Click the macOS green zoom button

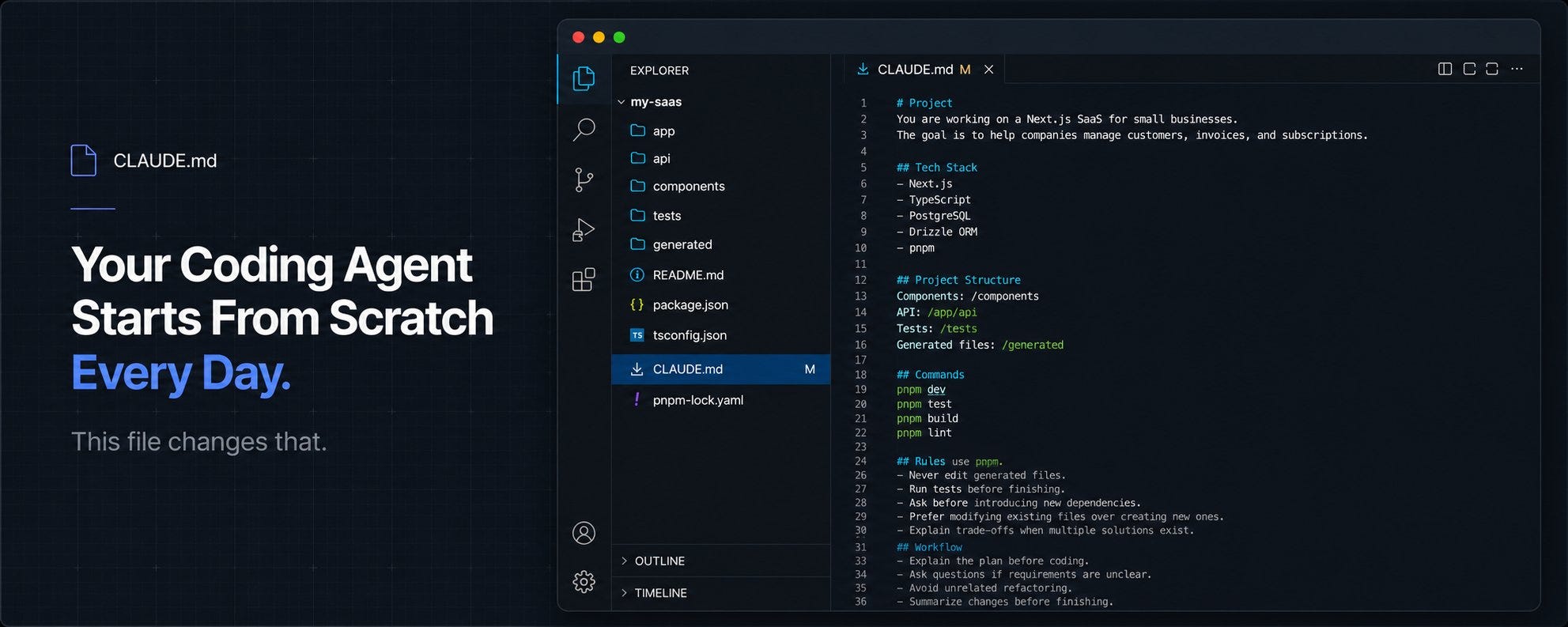pyautogui.click(x=619, y=37)
